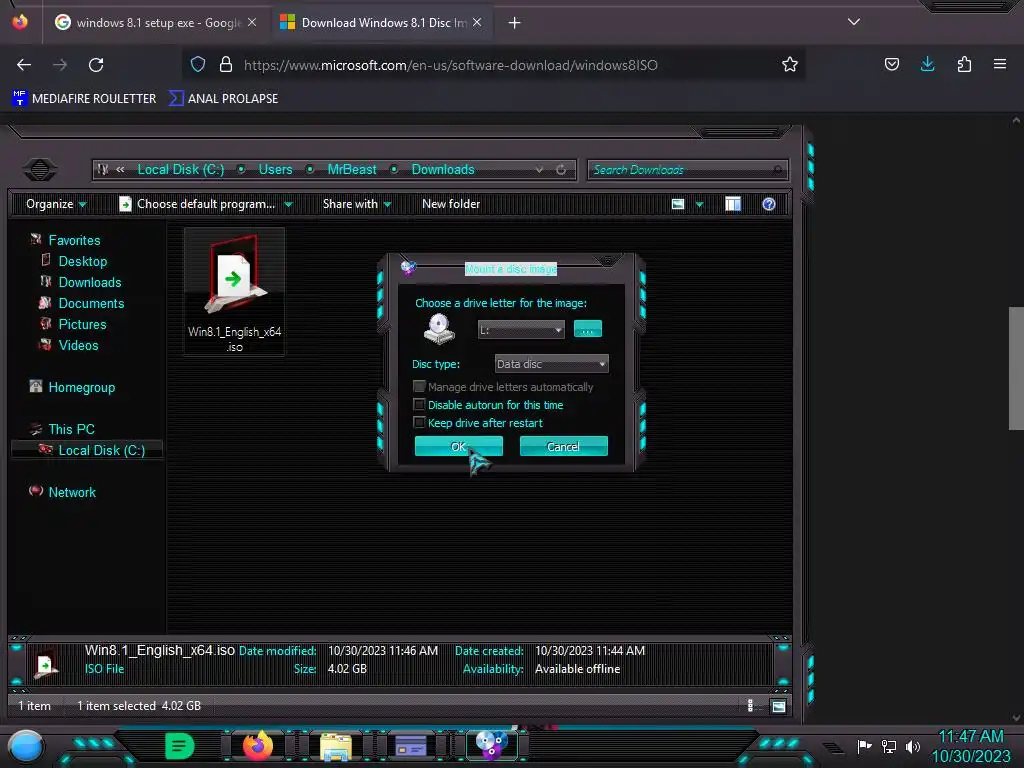Click the browse ellipsis button
1024x768 pixels.
[587, 329]
